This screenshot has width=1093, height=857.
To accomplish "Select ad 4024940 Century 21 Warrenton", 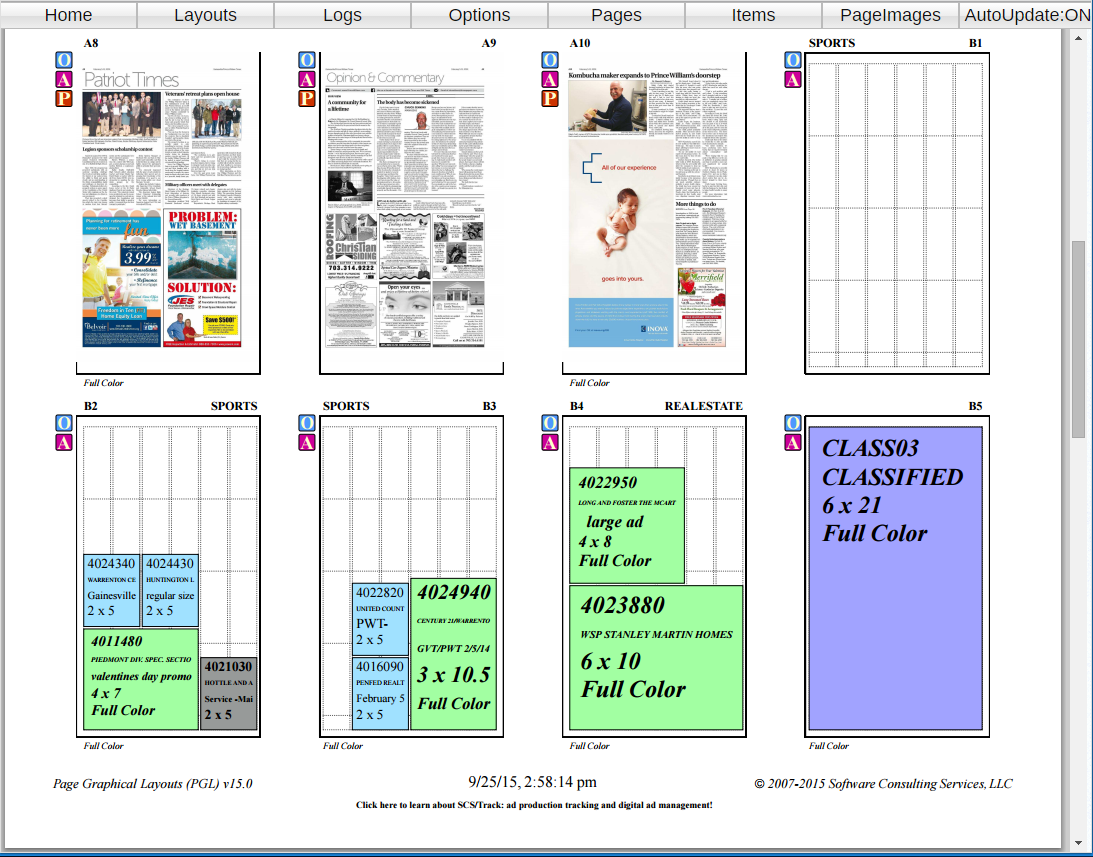I will point(454,654).
